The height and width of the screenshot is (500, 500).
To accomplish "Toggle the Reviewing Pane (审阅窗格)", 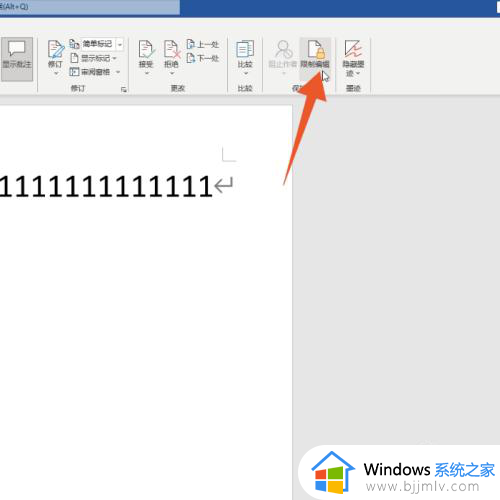I will 90,72.
